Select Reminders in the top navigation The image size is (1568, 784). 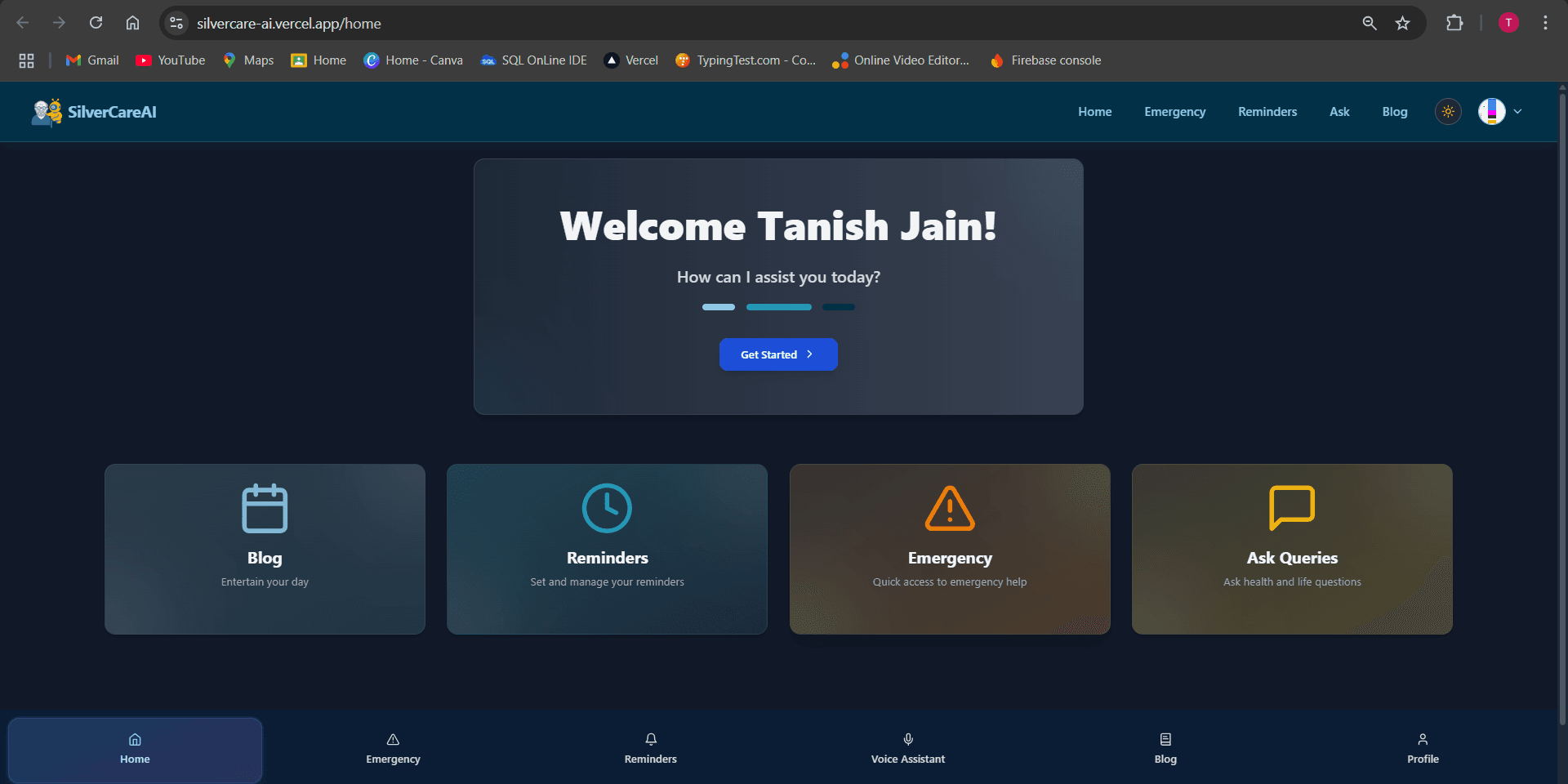click(1267, 112)
